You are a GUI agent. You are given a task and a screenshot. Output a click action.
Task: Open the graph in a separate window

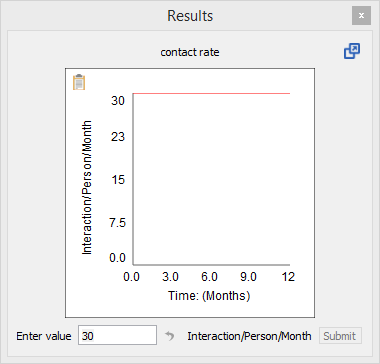[352, 51]
